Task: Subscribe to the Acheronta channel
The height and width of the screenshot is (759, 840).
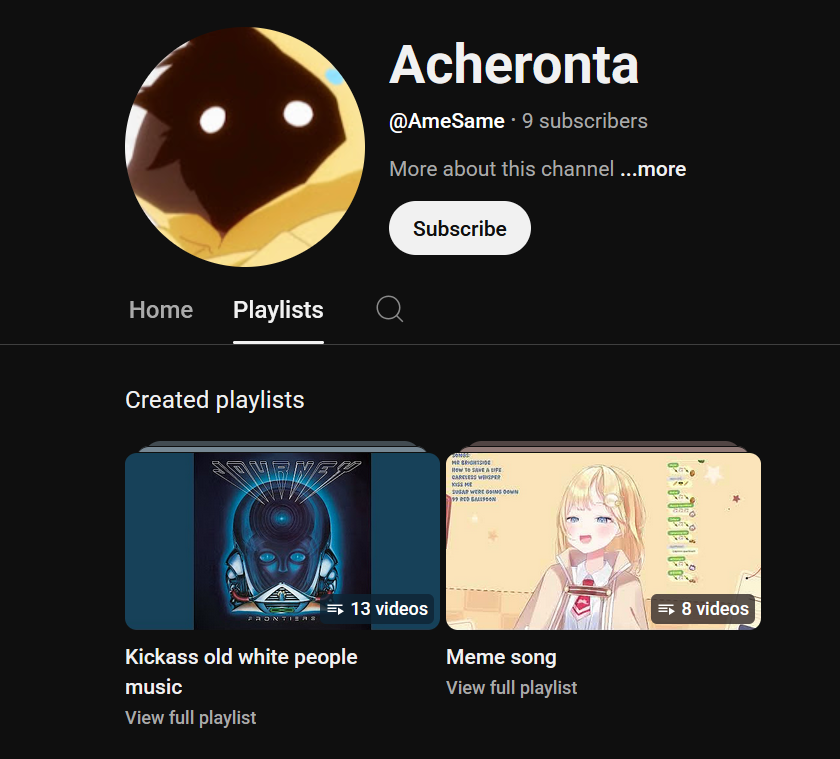Action: (x=460, y=228)
